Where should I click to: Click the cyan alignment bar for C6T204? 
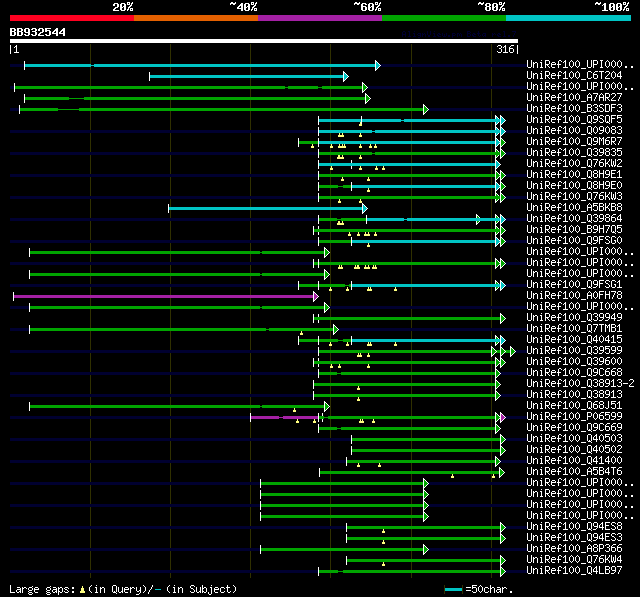249,76
